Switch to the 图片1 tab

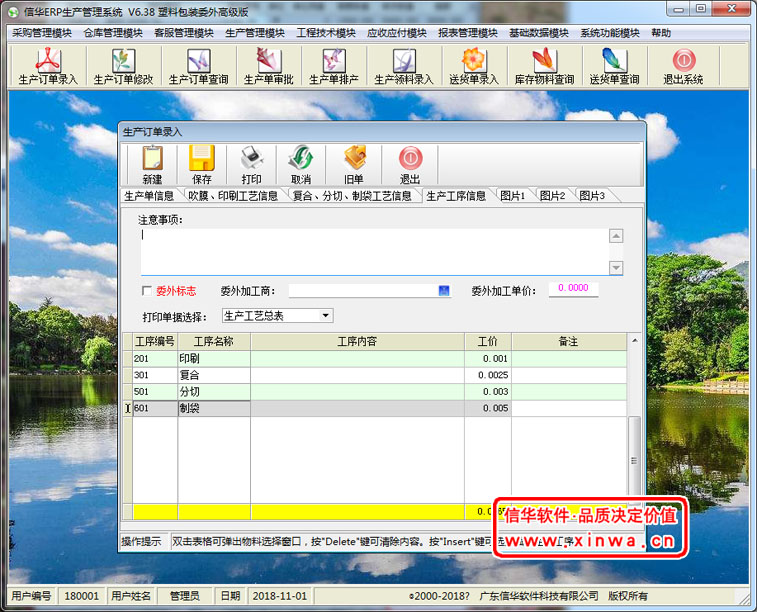512,196
